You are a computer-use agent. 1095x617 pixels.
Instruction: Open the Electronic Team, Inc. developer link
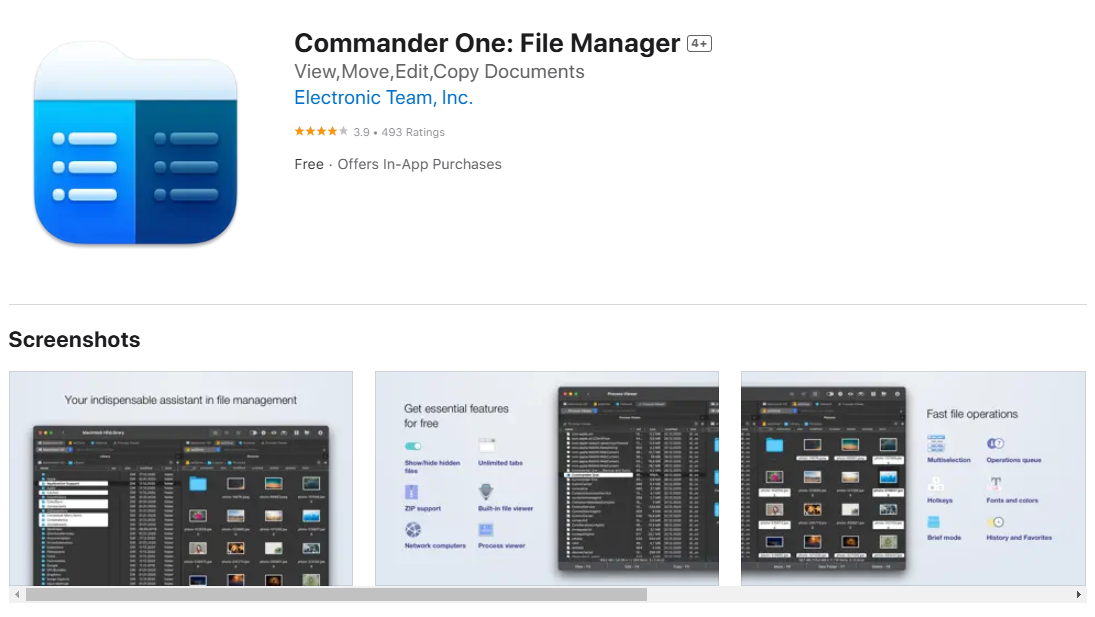[383, 98]
